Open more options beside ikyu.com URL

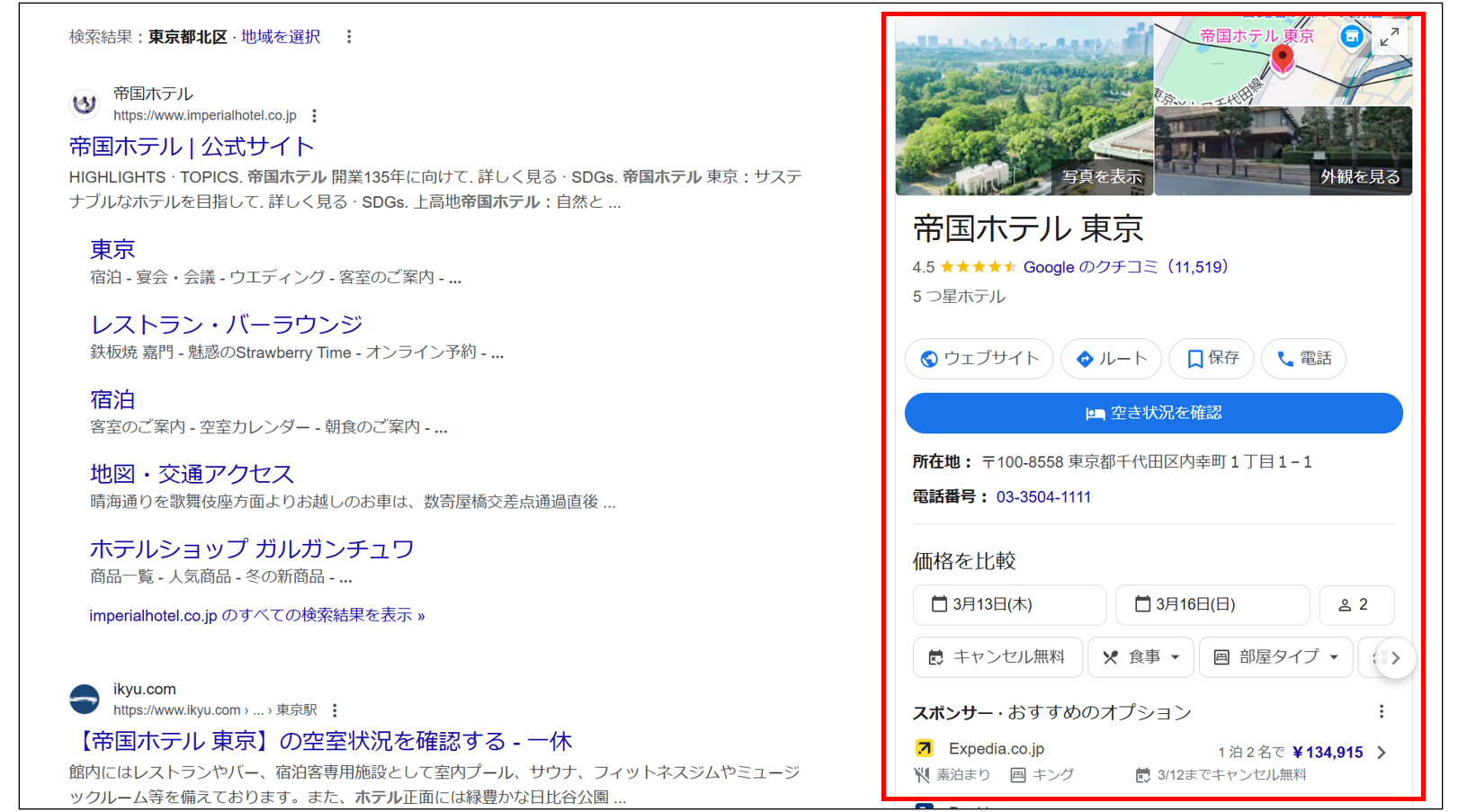click(335, 710)
